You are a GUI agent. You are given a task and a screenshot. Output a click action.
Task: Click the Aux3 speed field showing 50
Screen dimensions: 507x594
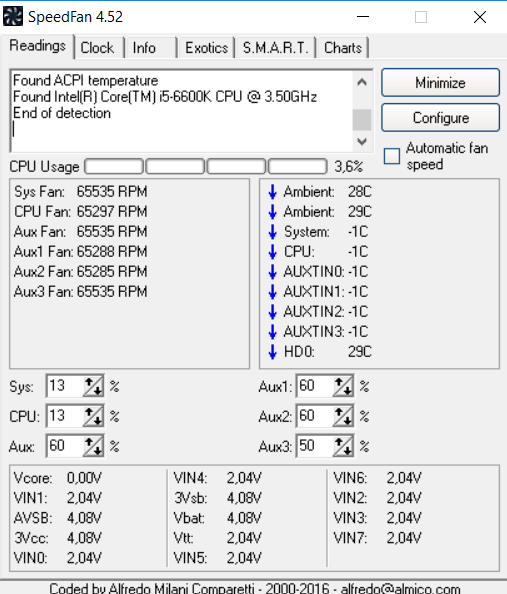tap(315, 446)
